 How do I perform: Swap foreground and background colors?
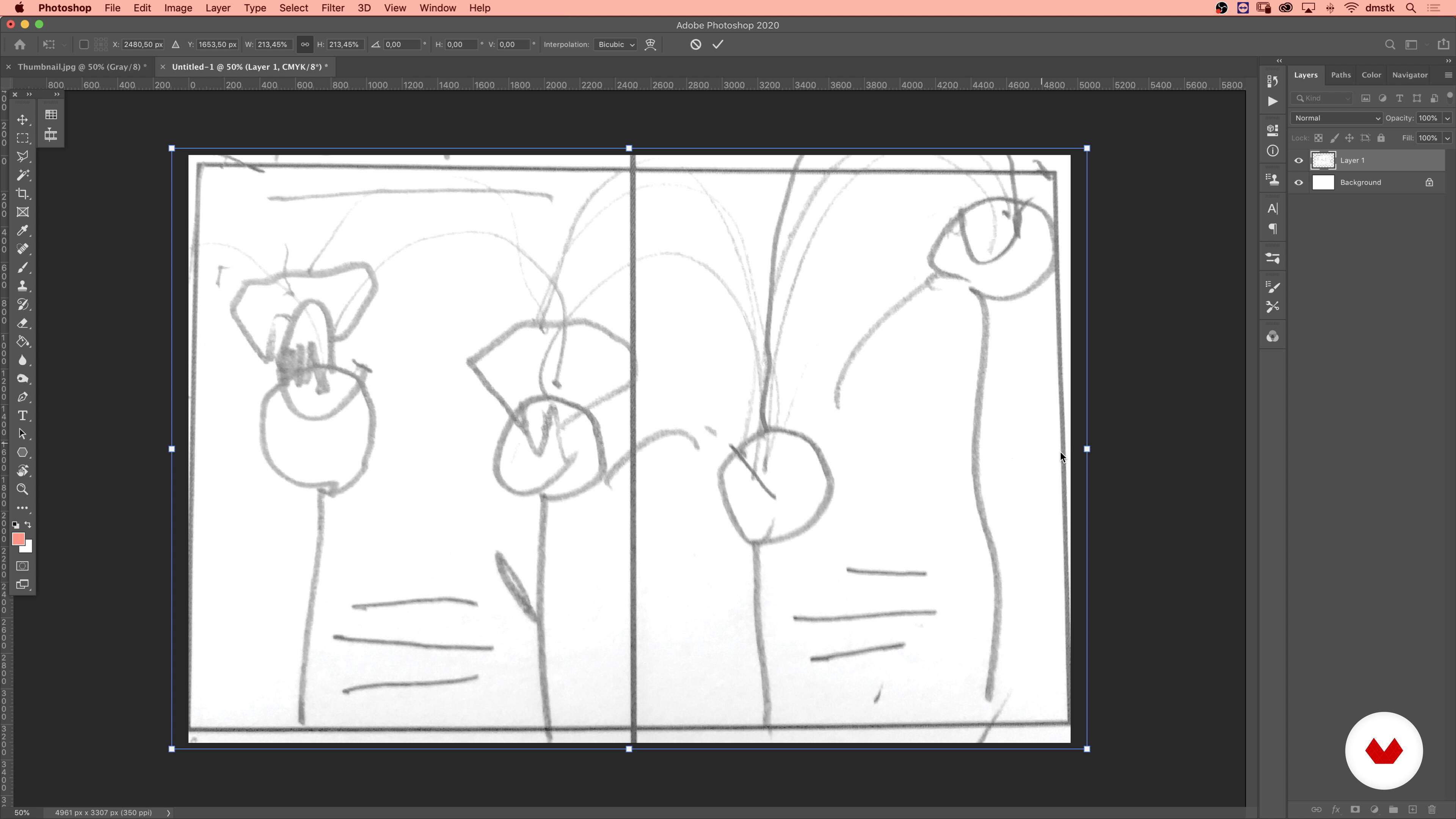click(x=28, y=525)
